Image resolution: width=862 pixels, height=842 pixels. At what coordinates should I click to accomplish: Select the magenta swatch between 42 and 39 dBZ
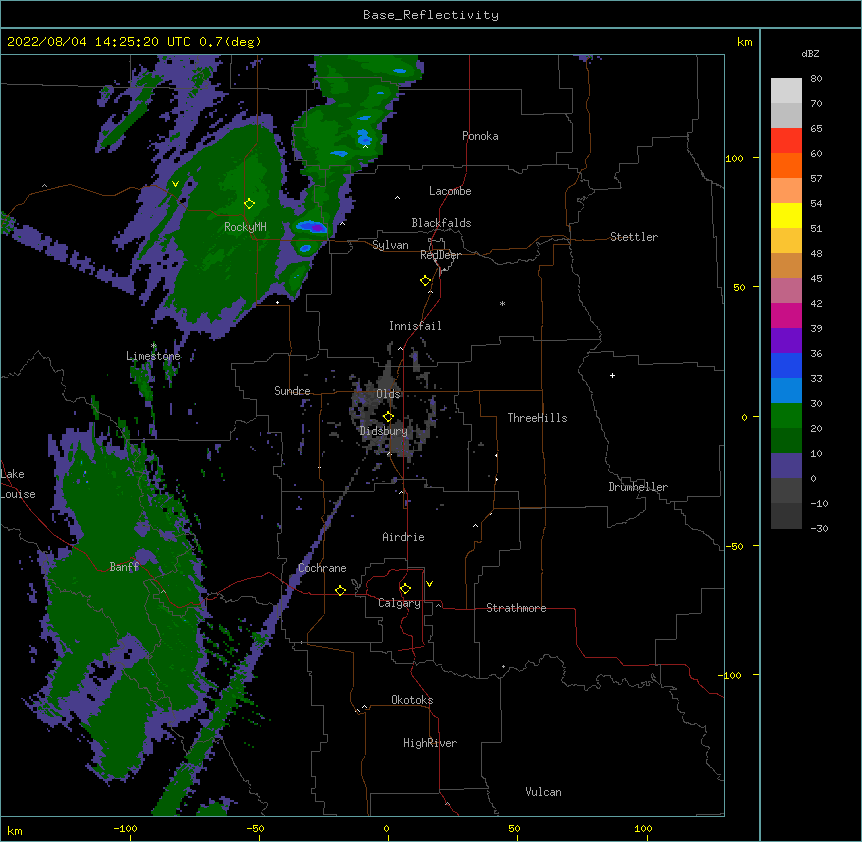(786, 315)
